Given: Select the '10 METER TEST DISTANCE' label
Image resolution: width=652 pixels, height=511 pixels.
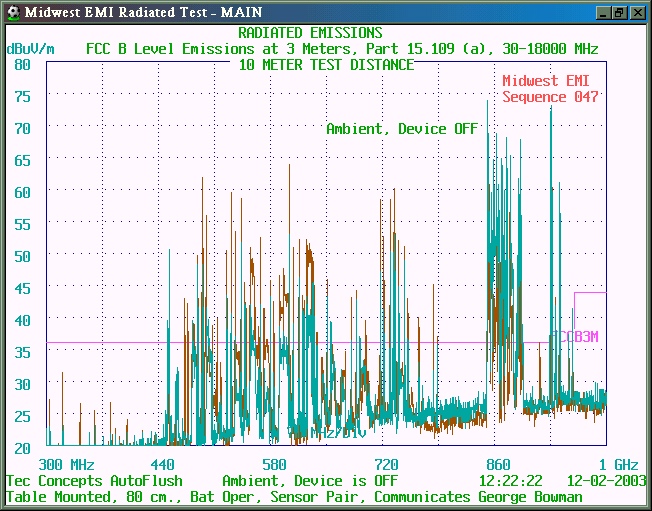Looking at the screenshot, I should pyautogui.click(x=326, y=65).
